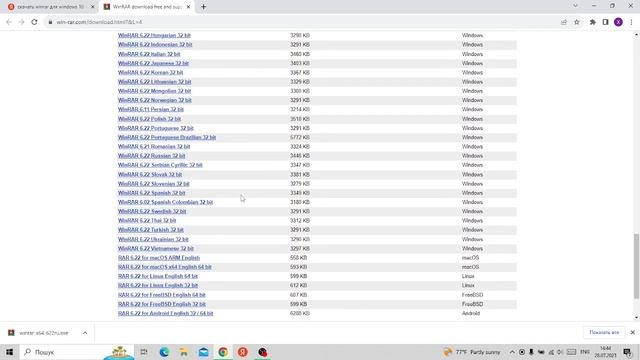Download WinRAR 6.22 Italian 32 bit
The width and height of the screenshot is (640, 360).
149,54
